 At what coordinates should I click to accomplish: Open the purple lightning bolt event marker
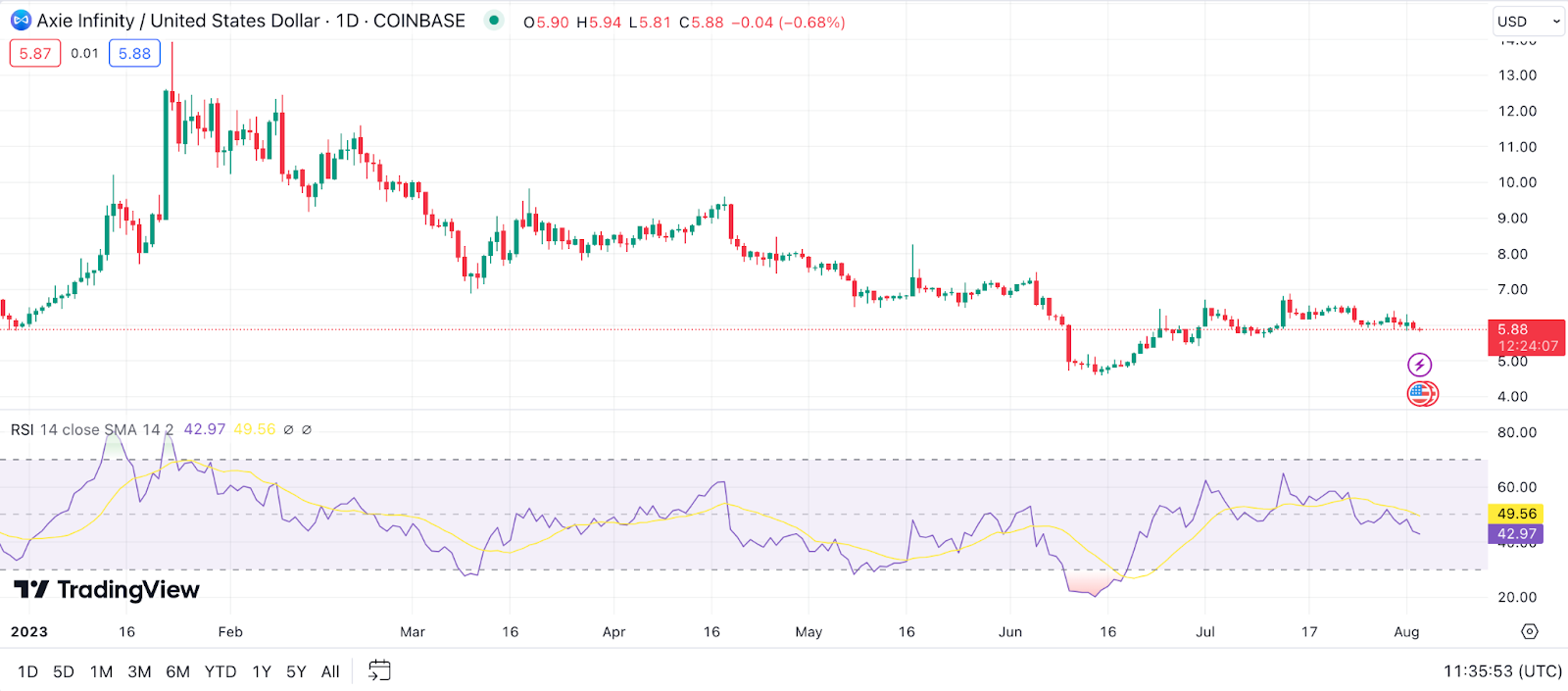click(1419, 366)
